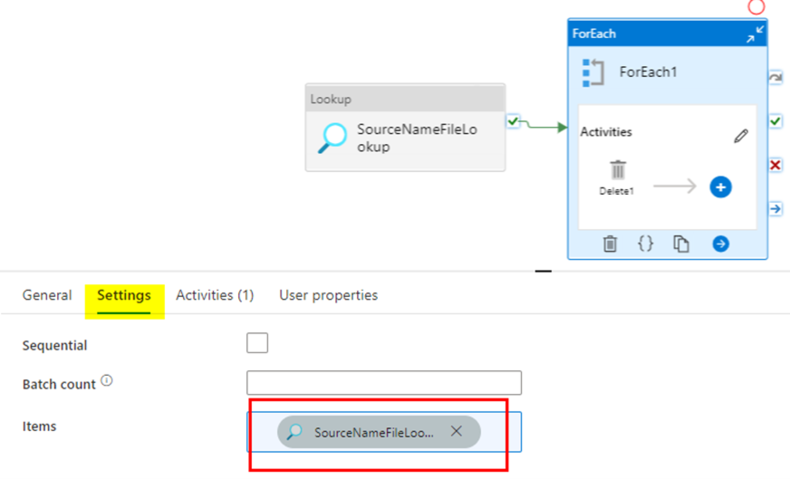This screenshot has width=790, height=479.
Task: Select the Delete1 activity icon
Action: (x=617, y=170)
